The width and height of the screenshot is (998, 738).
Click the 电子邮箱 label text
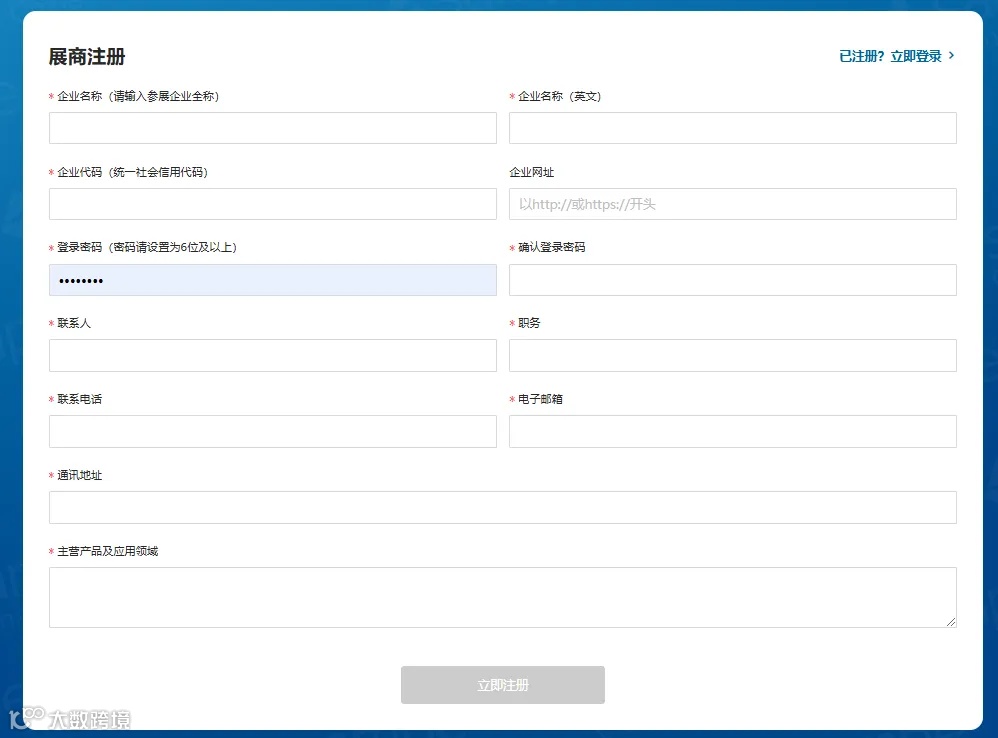coord(540,399)
